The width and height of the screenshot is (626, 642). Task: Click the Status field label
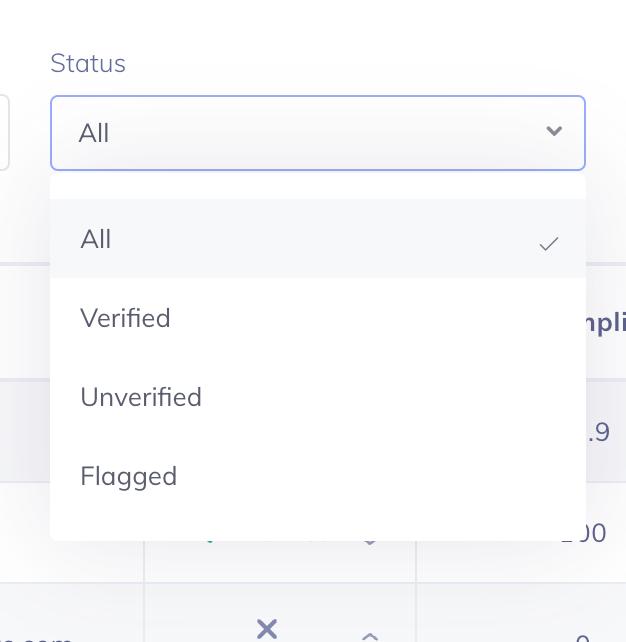click(x=88, y=63)
